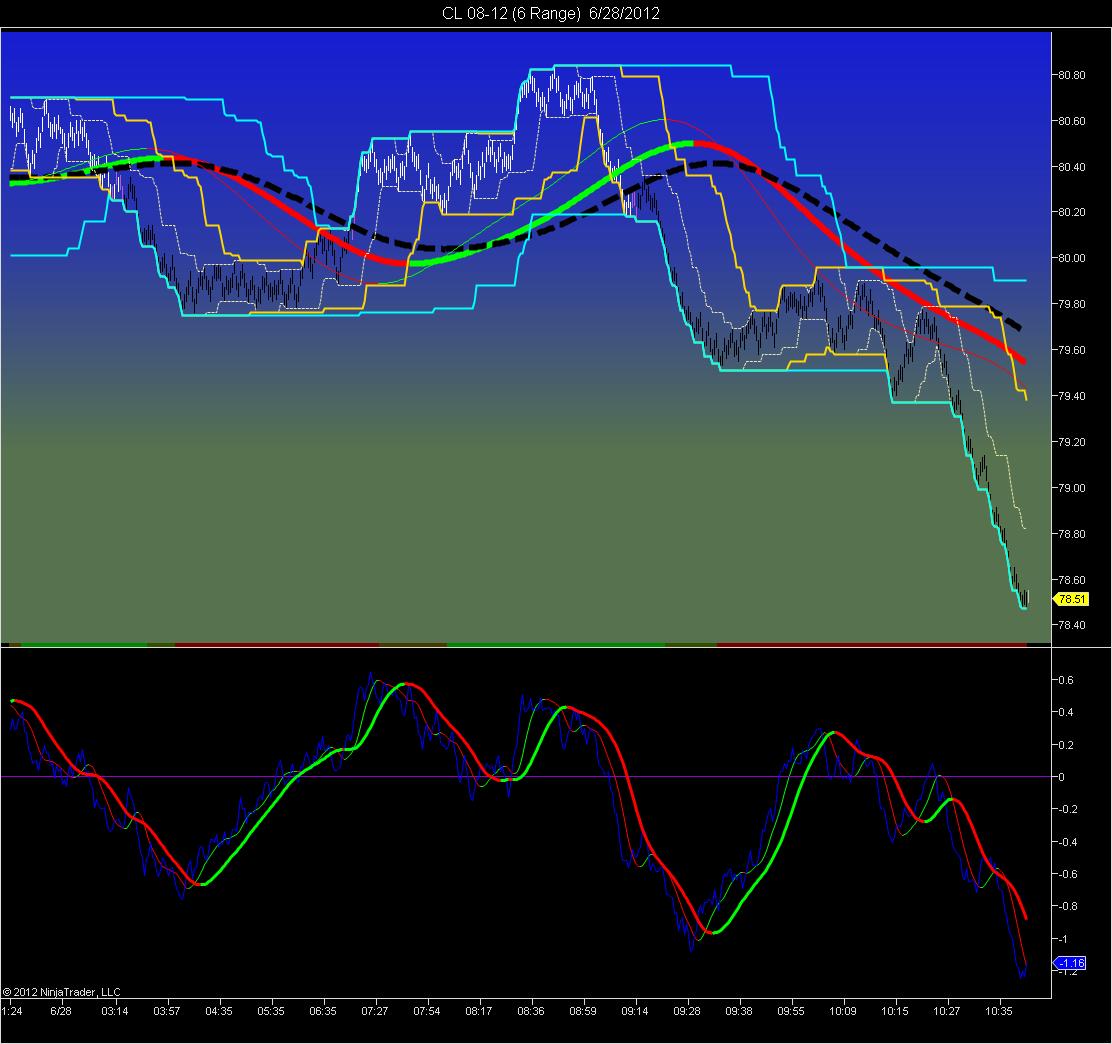Viewport: 1112px width, 1044px height.
Task: Click the 06:35 time axis label
Action: 323,1011
